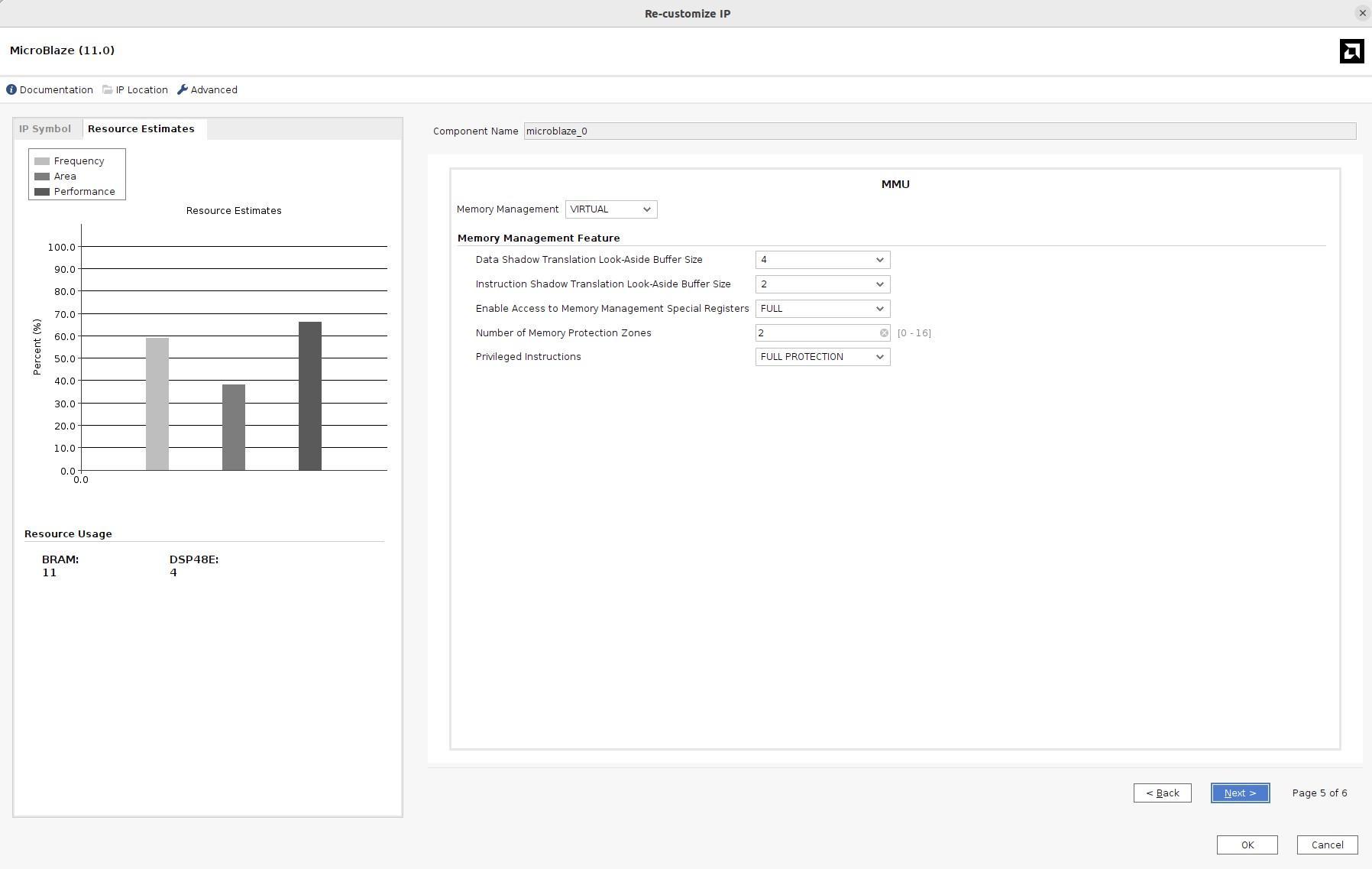Confirm with the OK button

[x=1247, y=845]
